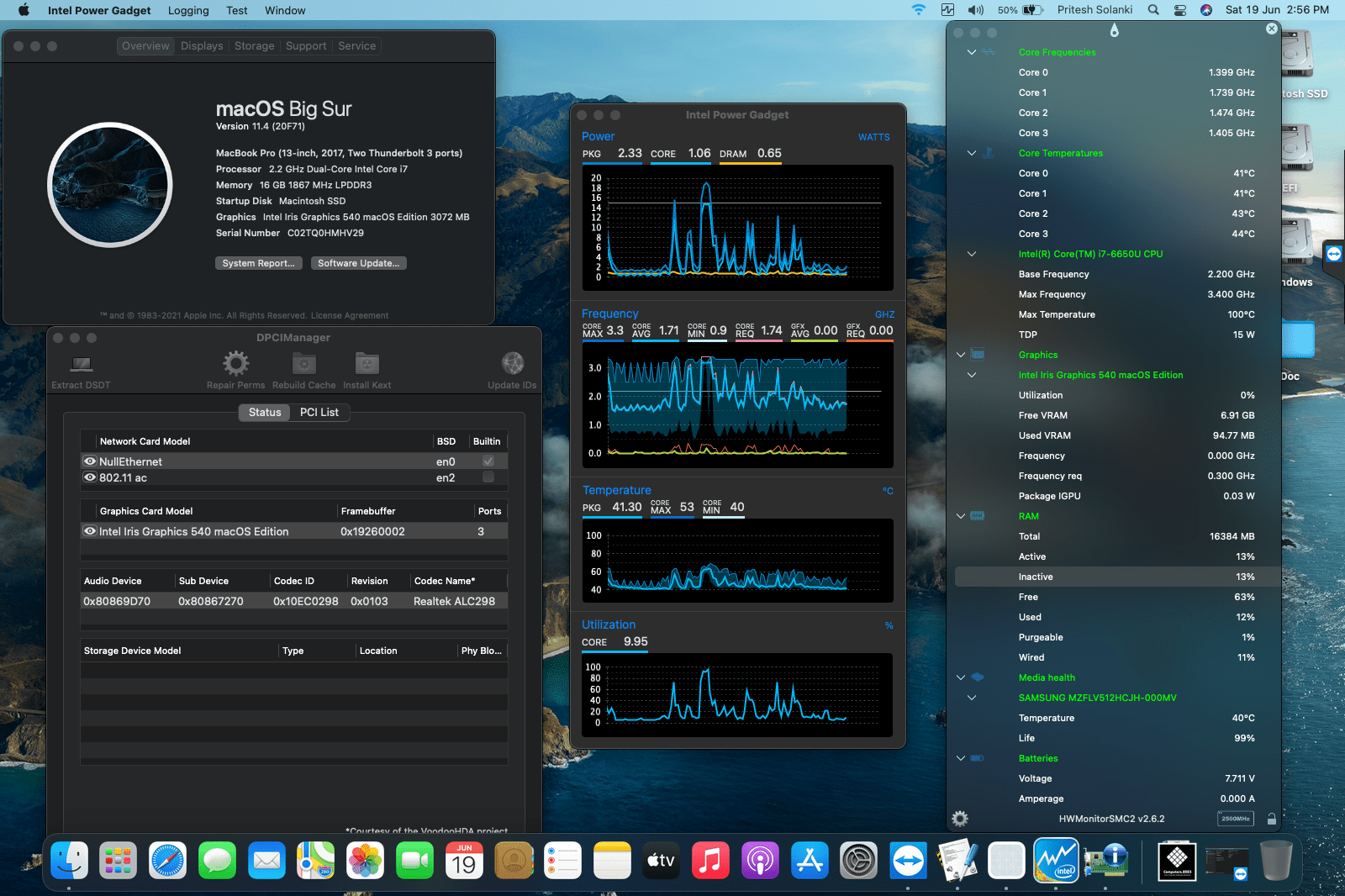Collapse SAMSUNG MZFLV512HCJH drive group
This screenshot has height=896, width=1345.
tap(972, 698)
